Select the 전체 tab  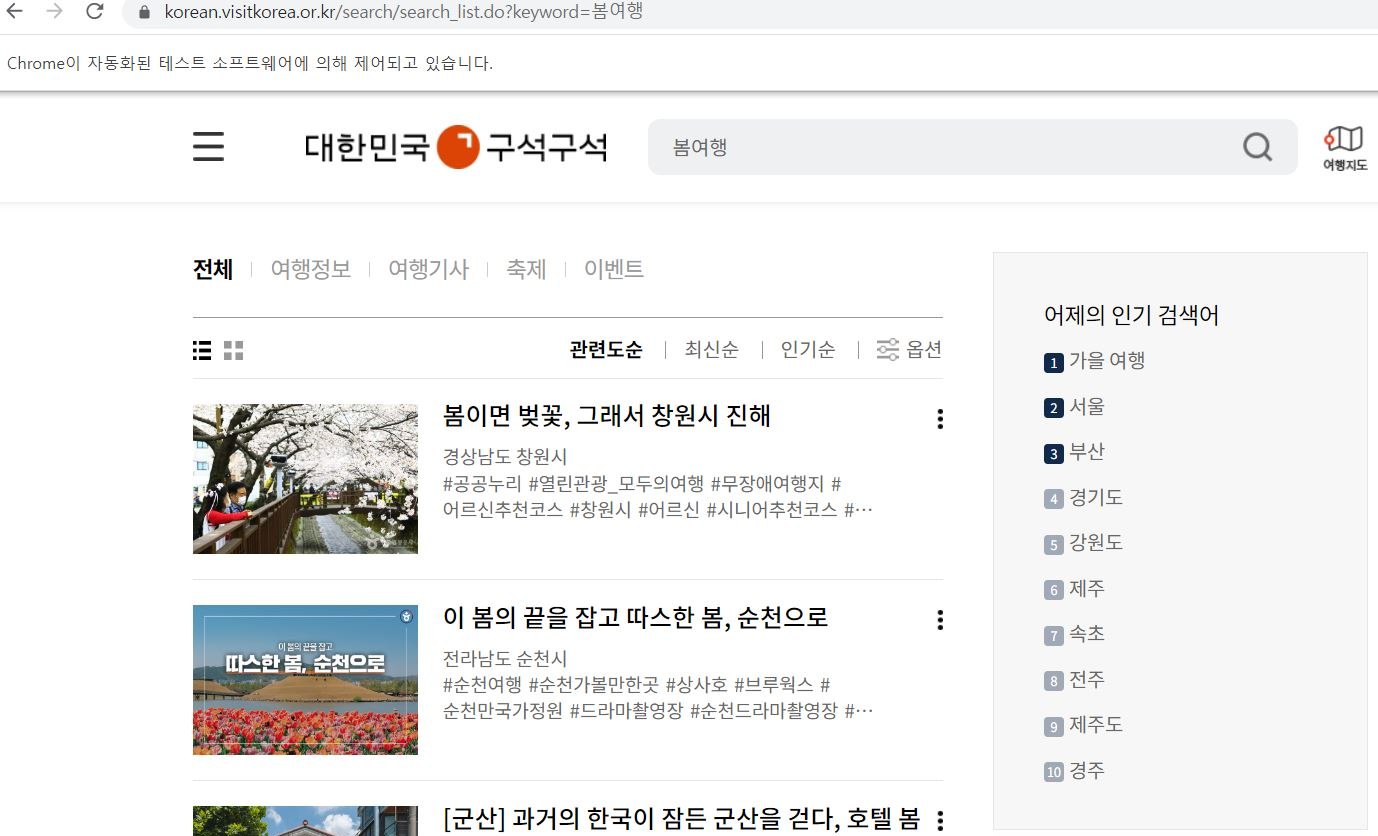pos(213,269)
